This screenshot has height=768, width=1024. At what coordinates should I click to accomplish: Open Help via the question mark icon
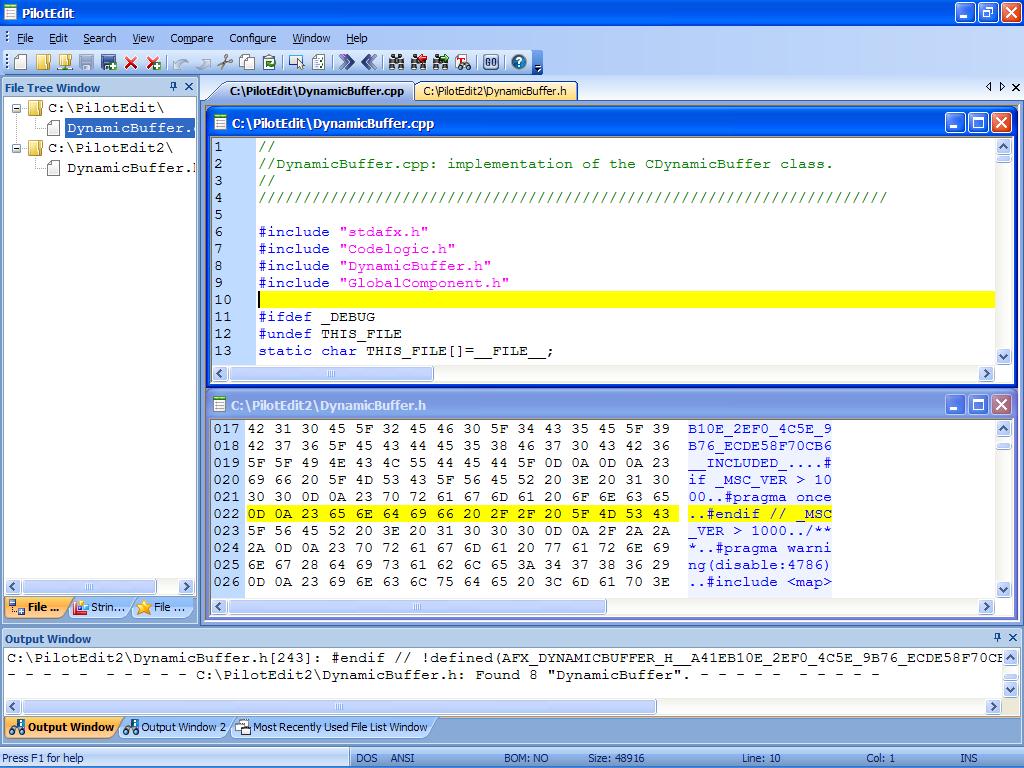point(518,62)
